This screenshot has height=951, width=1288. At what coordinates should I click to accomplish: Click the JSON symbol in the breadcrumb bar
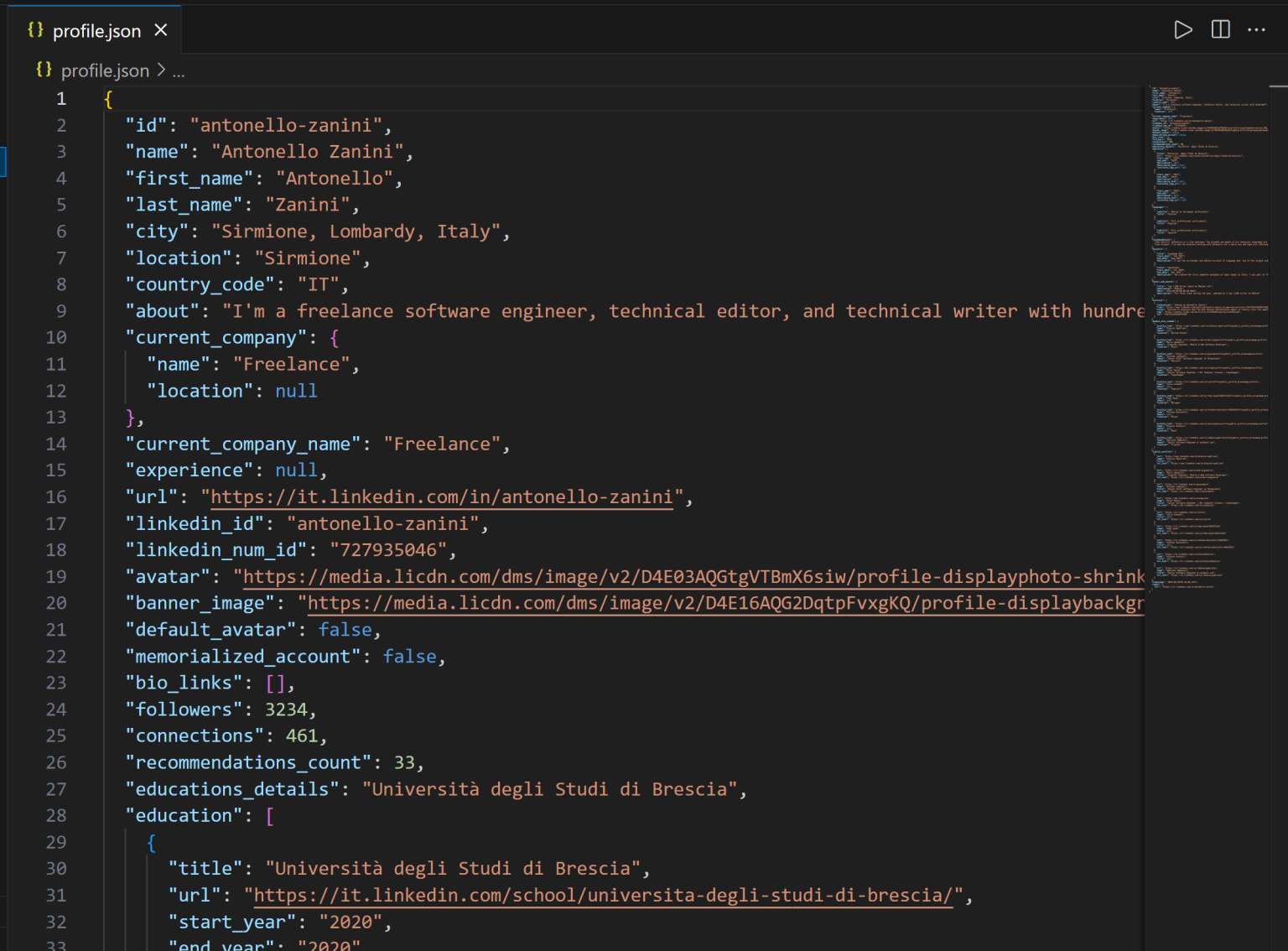point(44,70)
